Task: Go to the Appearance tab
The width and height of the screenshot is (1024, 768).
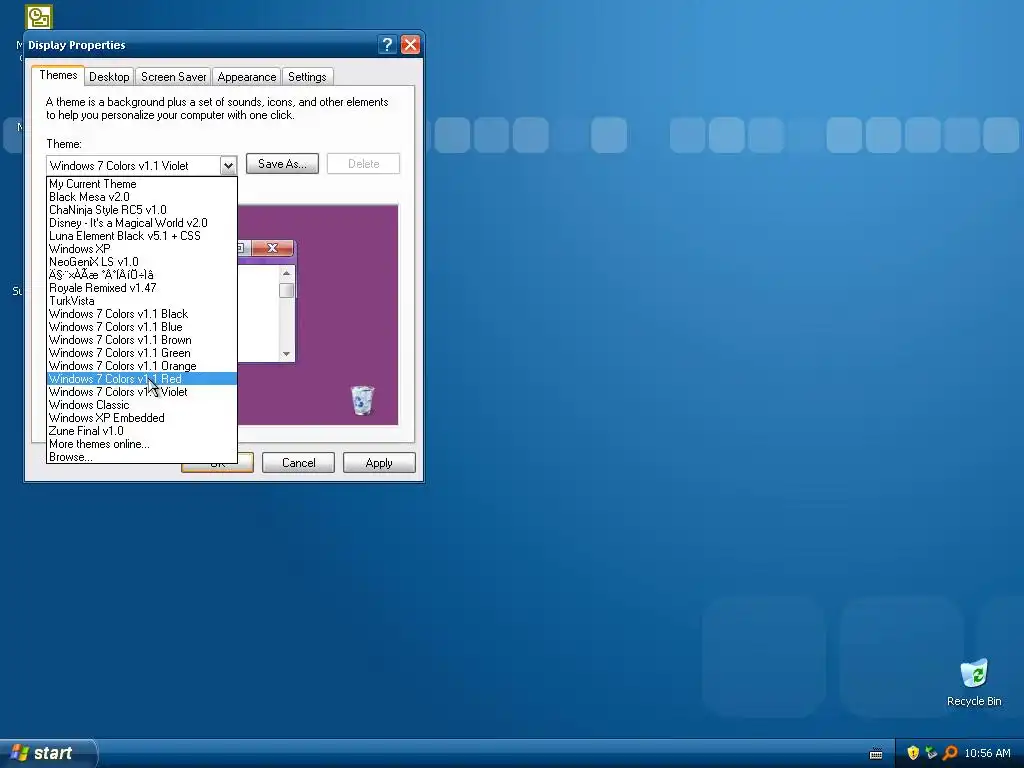Action: point(246,77)
